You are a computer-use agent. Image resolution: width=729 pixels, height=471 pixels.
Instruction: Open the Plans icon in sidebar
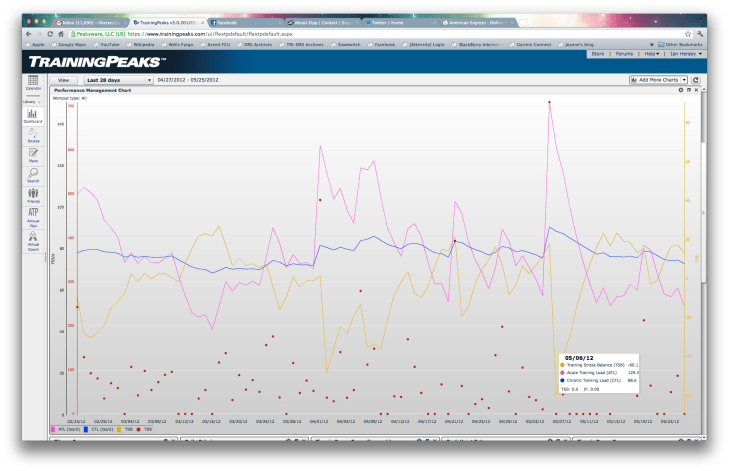tap(33, 153)
